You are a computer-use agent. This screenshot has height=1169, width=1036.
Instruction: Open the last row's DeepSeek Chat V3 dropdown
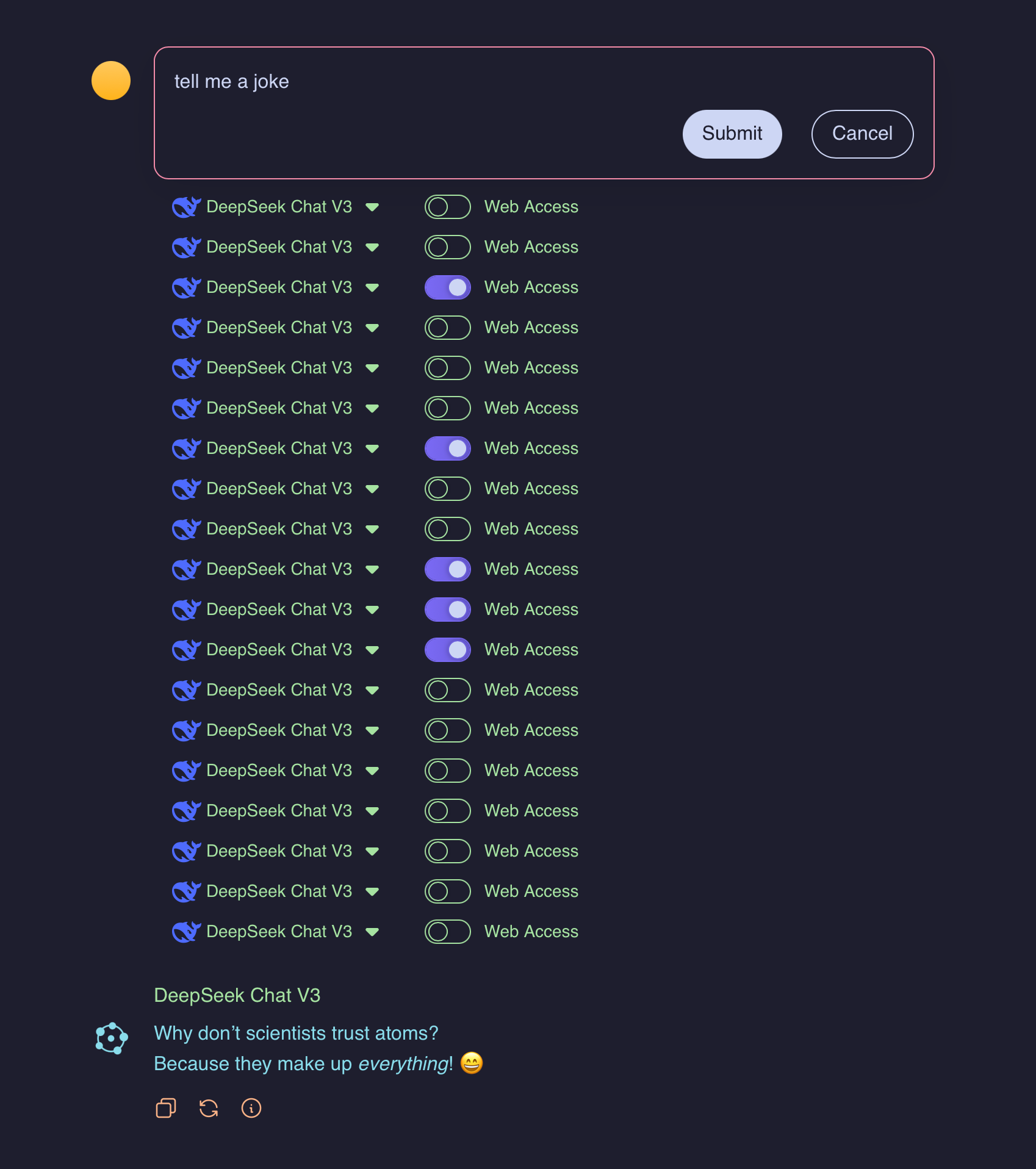click(x=372, y=932)
